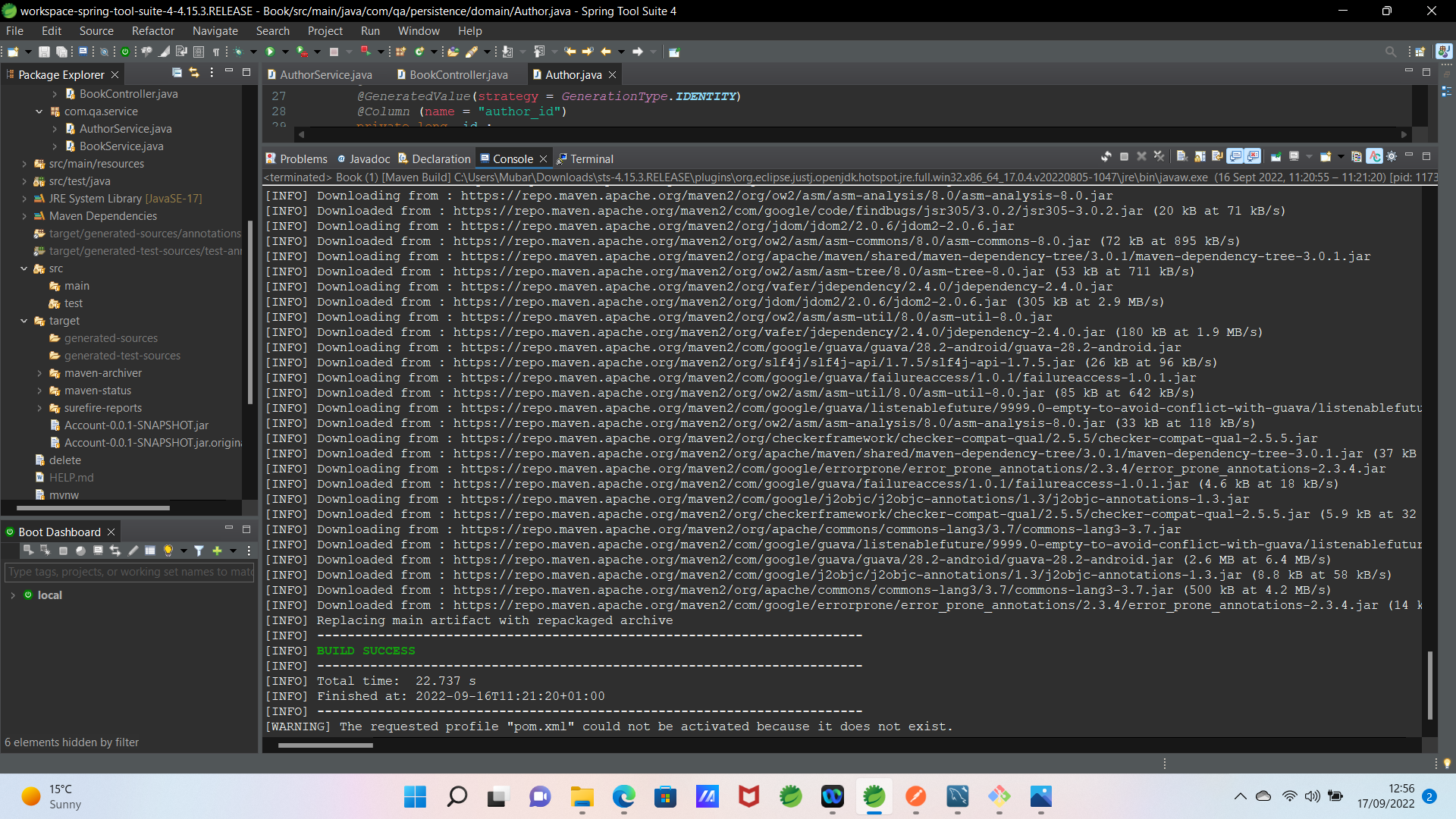Image resolution: width=1456 pixels, height=819 pixels.
Task: Toggle Show Console on standard out change
Action: (1235, 156)
